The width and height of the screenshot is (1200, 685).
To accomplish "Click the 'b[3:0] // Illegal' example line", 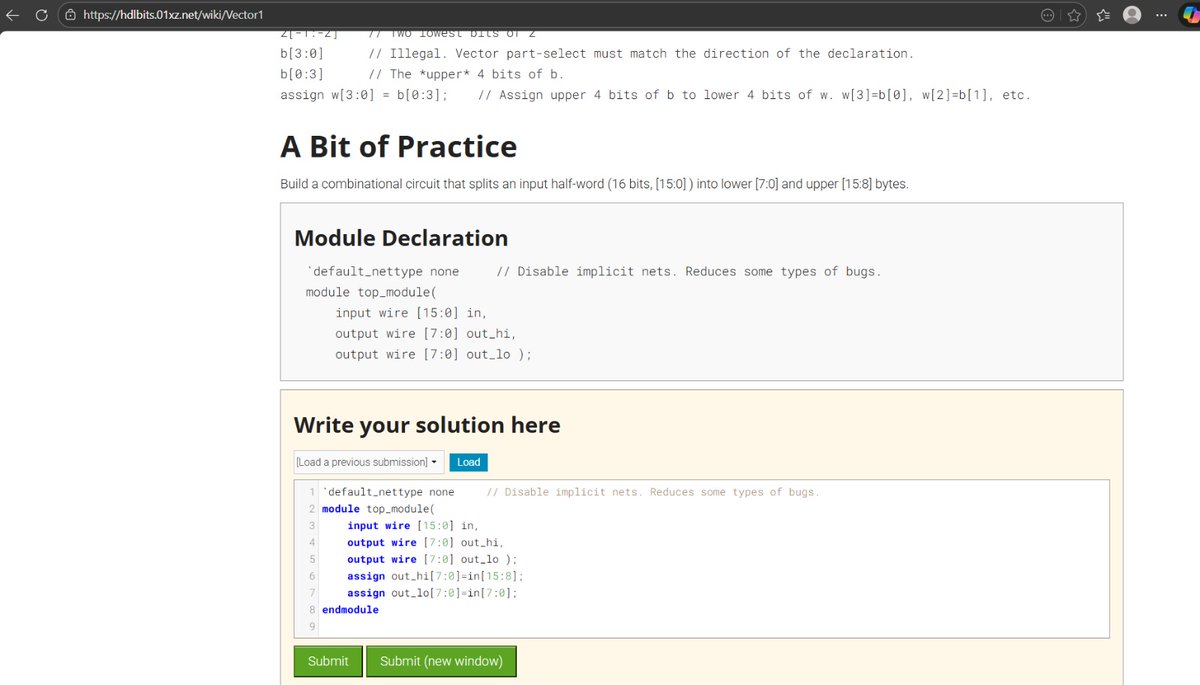I will tap(597, 53).
